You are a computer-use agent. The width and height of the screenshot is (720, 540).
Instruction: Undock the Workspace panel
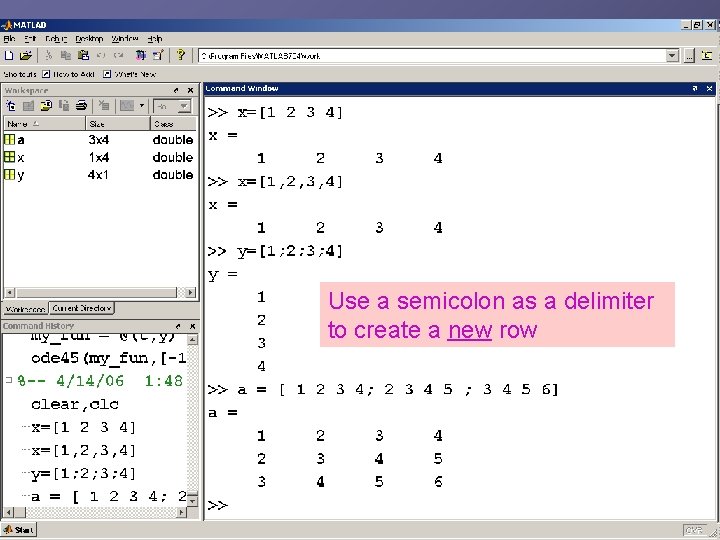(176, 90)
